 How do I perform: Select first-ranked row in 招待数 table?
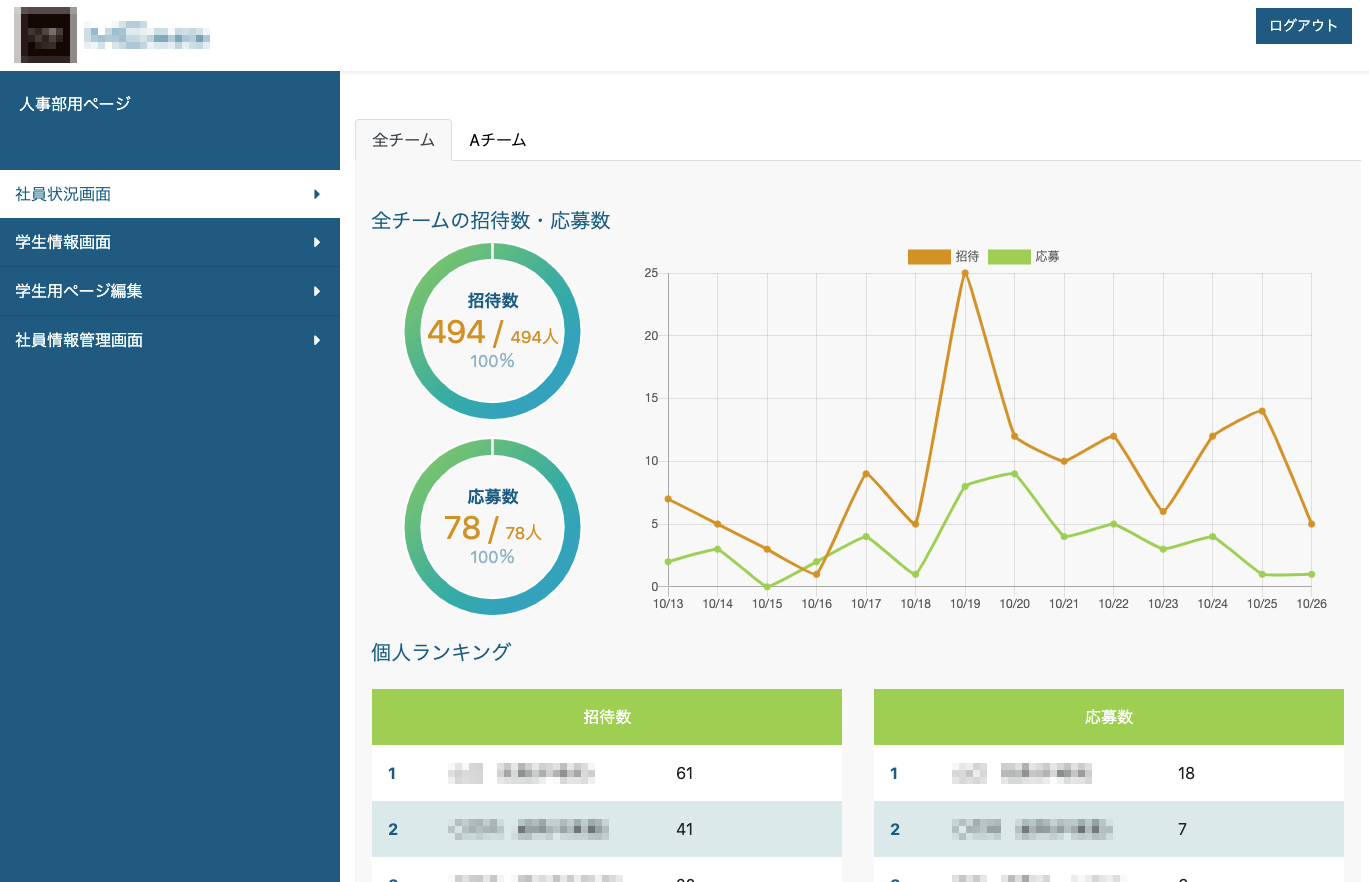pyautogui.click(x=606, y=773)
